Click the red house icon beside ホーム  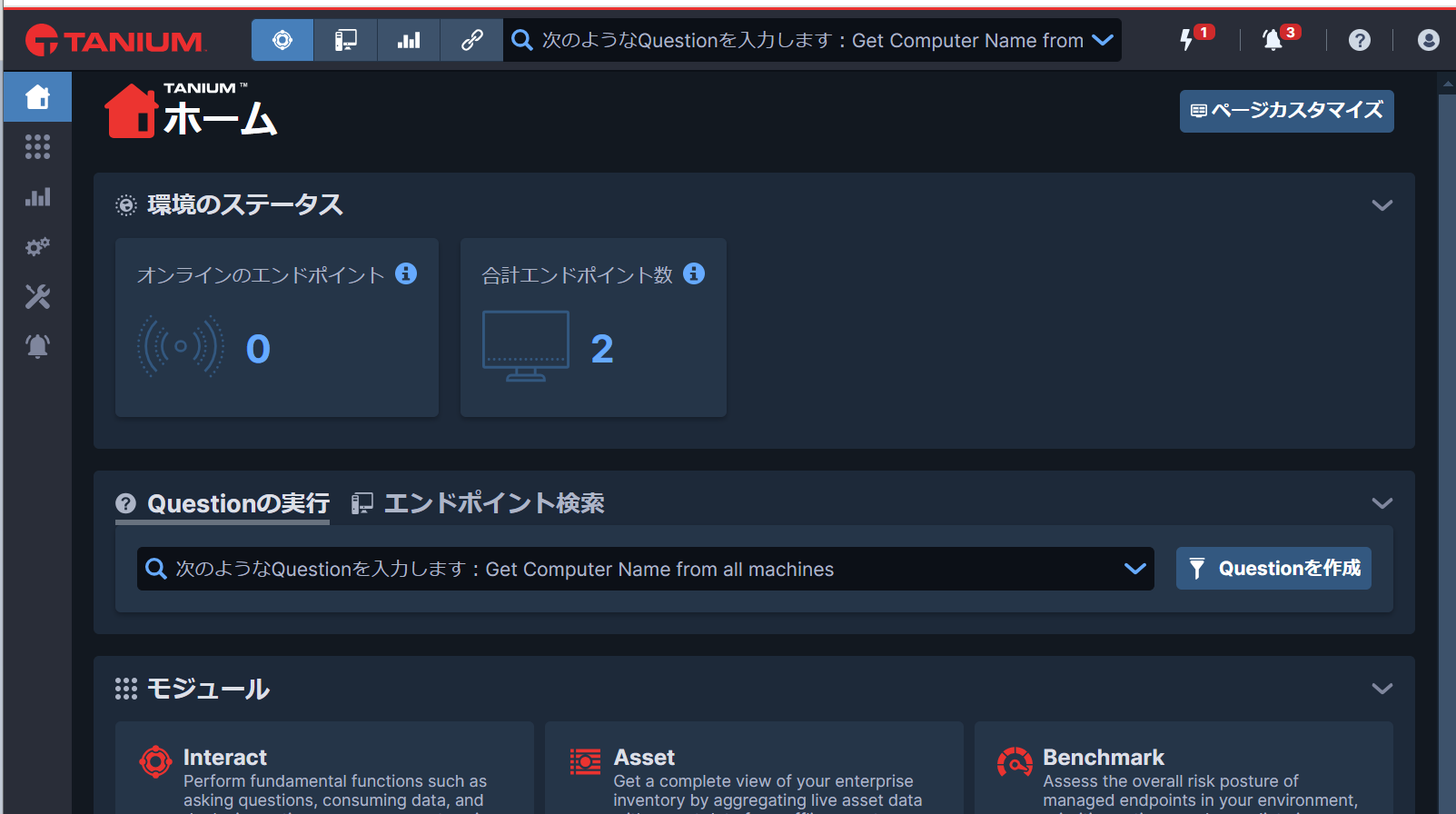pos(132,111)
